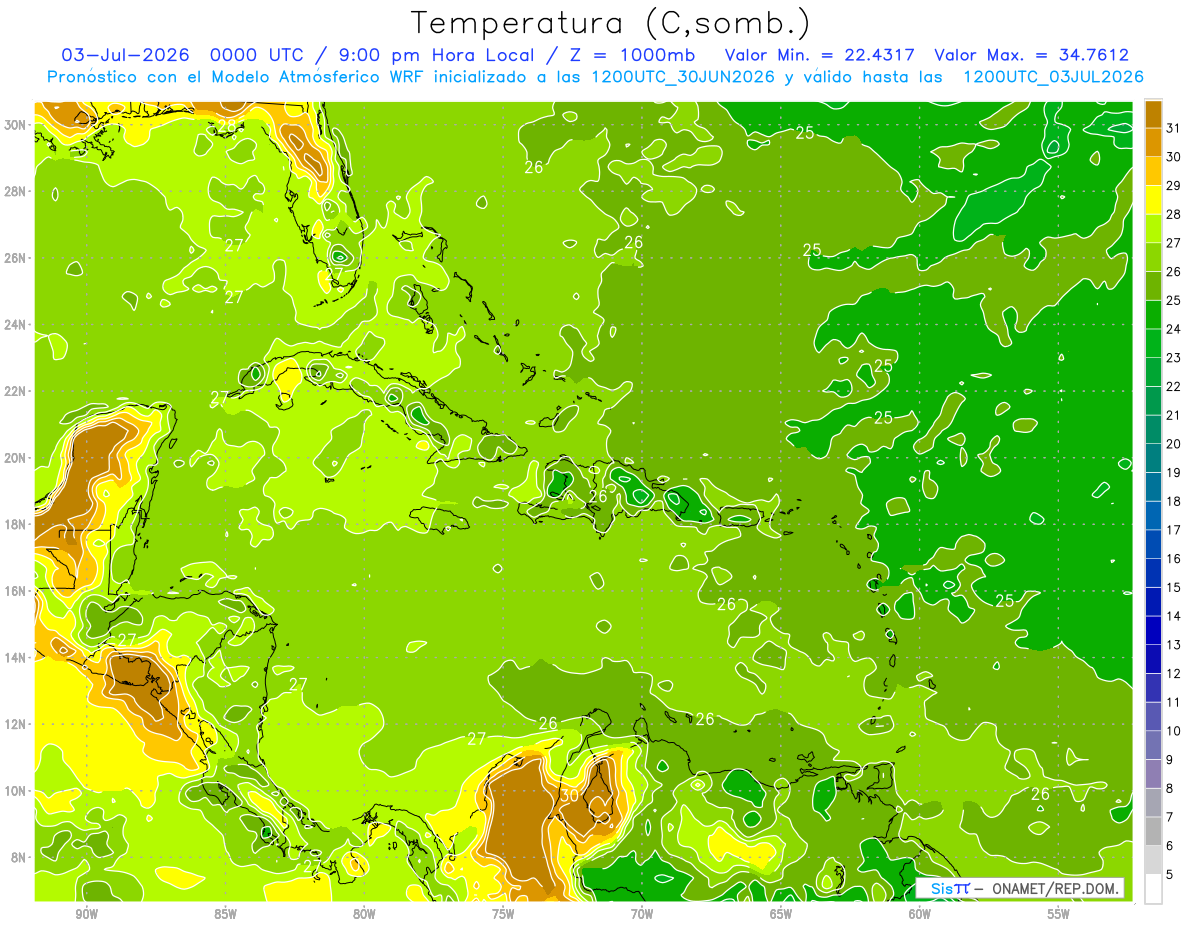The height and width of the screenshot is (927, 1200).
Task: Click the '65W' longitude axis label
Action: click(781, 914)
